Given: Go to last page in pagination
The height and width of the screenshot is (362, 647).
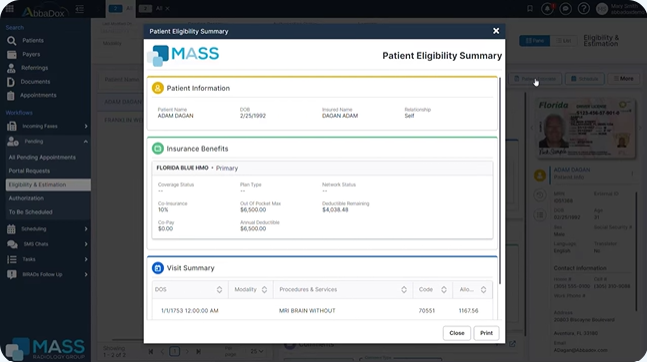Looking at the screenshot, I should [x=198, y=351].
